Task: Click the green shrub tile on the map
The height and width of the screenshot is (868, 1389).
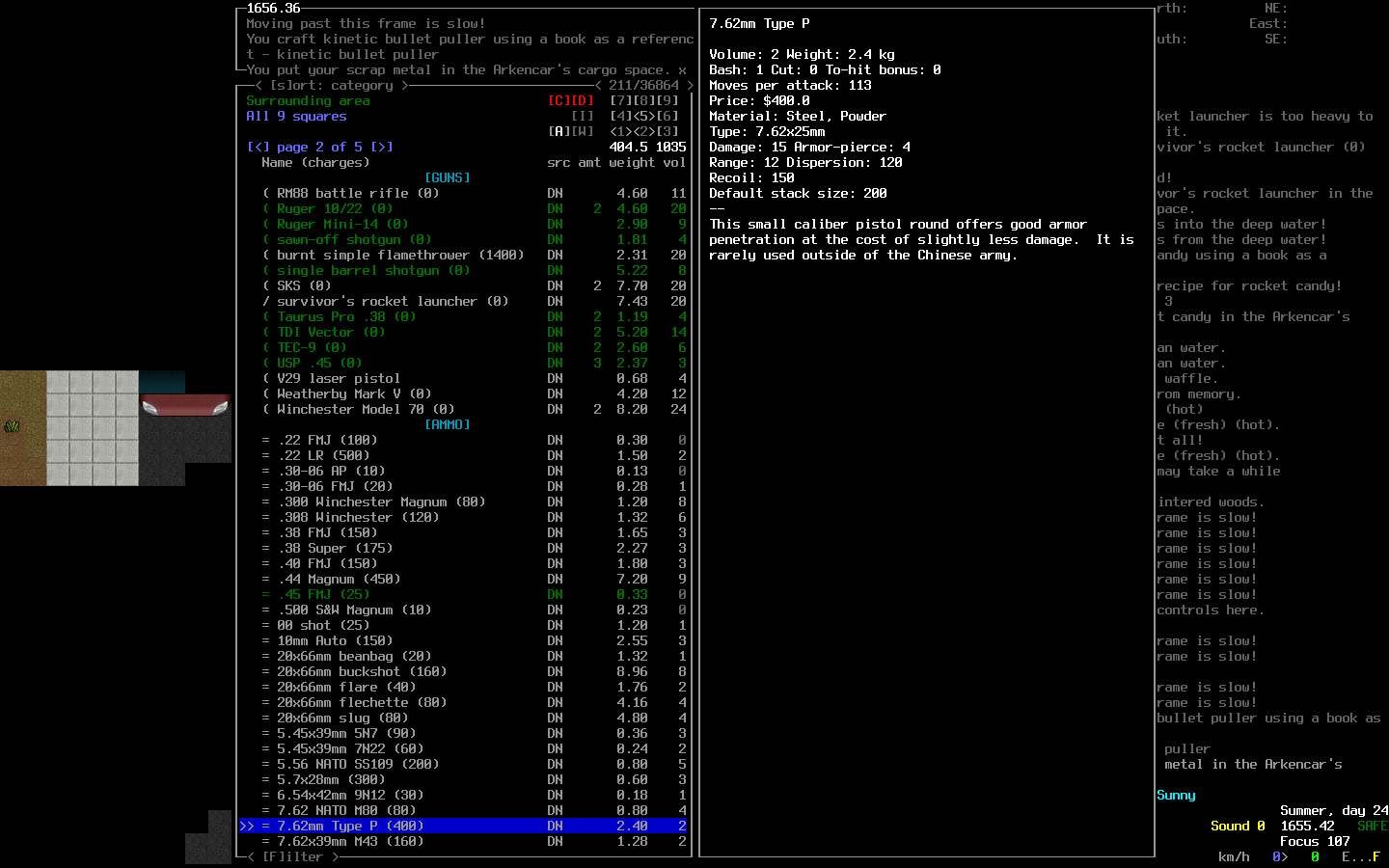Action: click(12, 425)
